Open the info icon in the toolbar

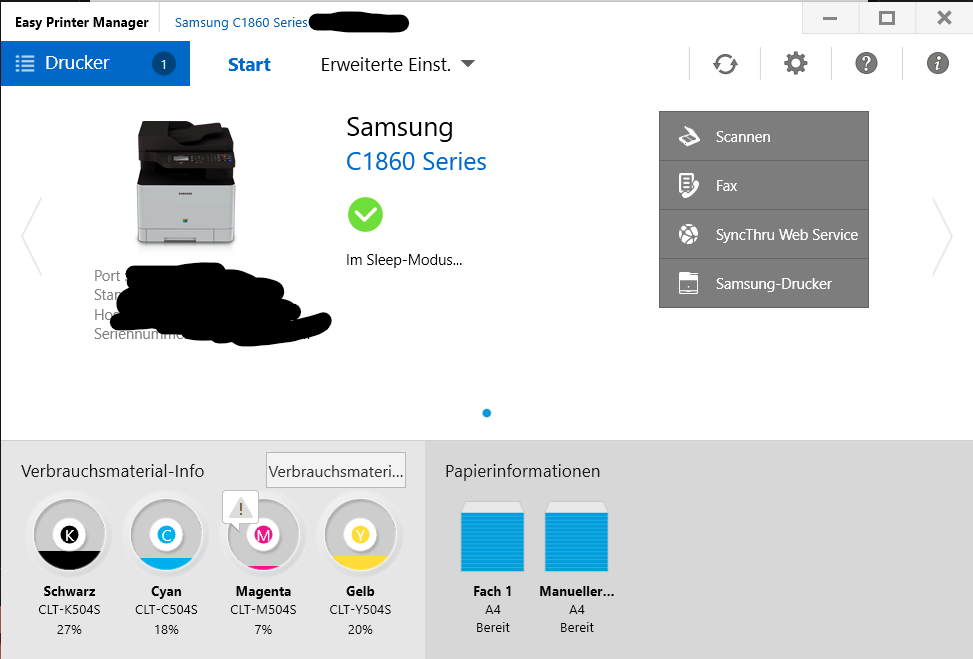[938, 63]
